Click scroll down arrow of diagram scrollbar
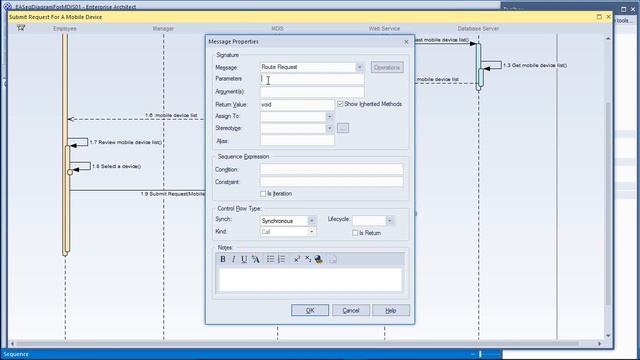Image resolution: width=640 pixels, height=360 pixels. pyautogui.click(x=608, y=336)
